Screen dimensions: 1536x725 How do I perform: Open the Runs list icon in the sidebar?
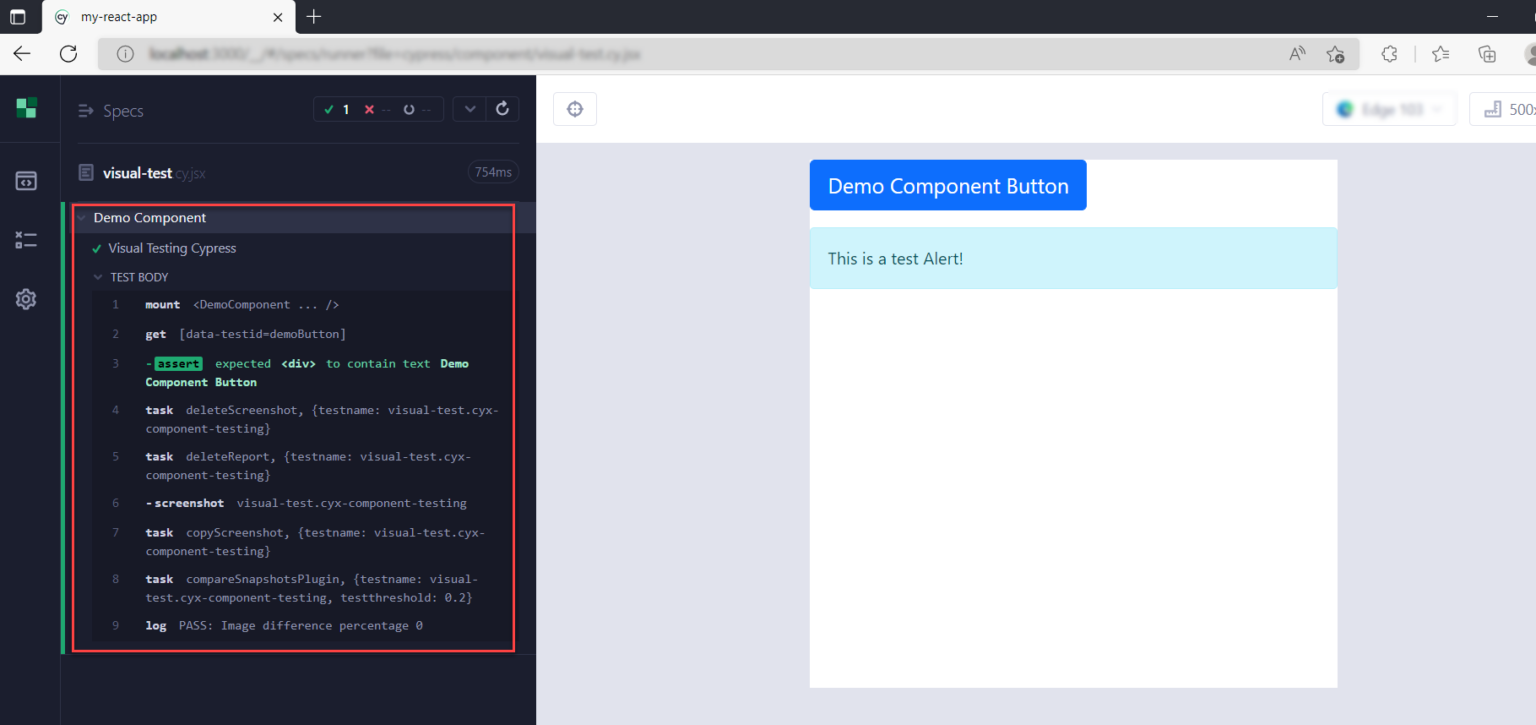tap(26, 239)
